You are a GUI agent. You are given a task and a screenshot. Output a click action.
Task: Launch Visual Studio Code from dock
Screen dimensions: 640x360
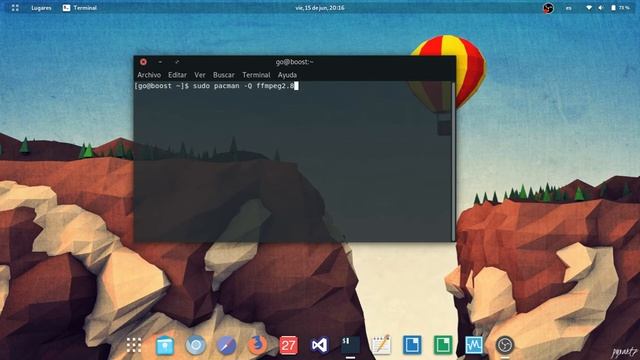coord(320,345)
